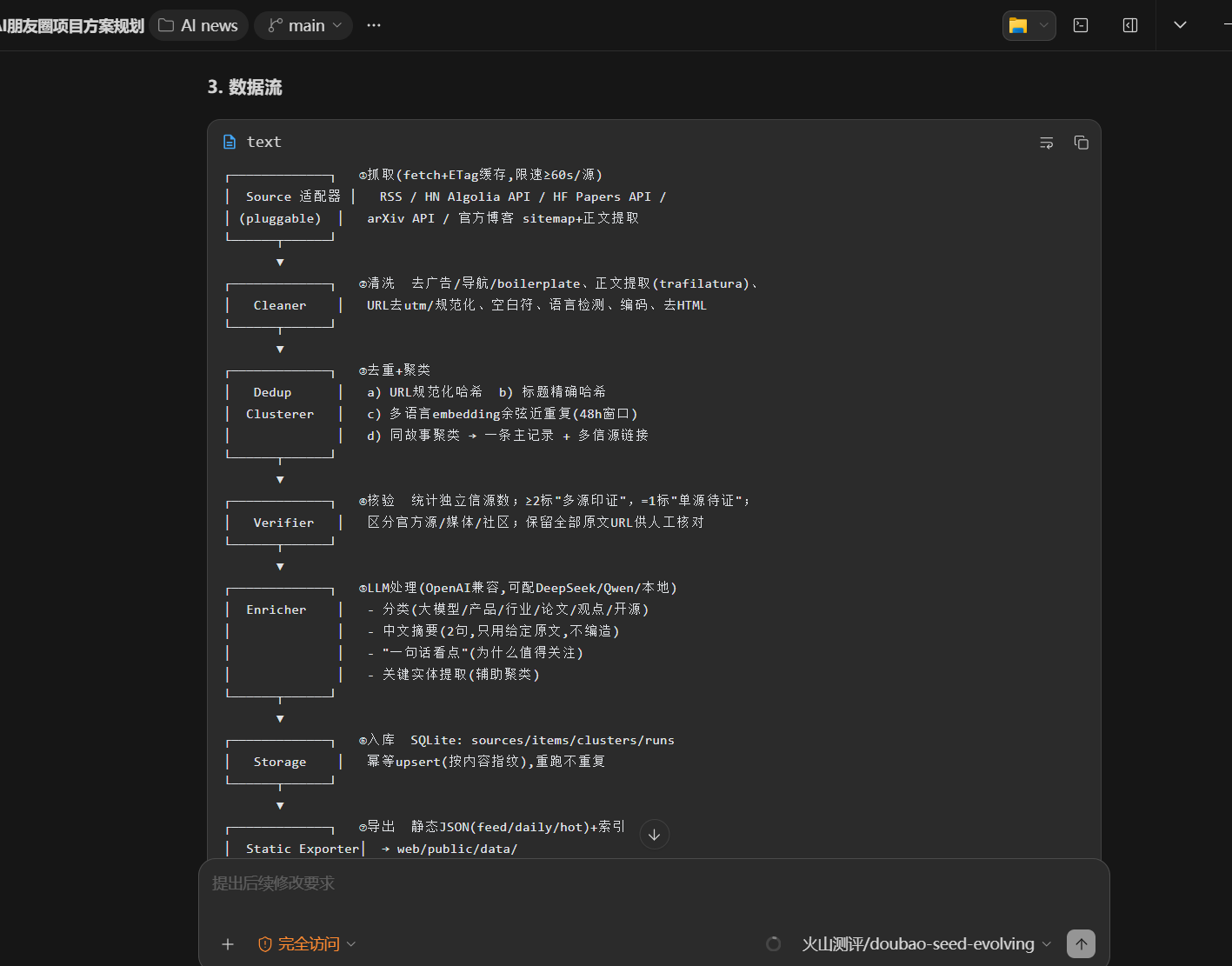Click the 'Static Exporter' label
1232x966 pixels.
[x=303, y=849]
